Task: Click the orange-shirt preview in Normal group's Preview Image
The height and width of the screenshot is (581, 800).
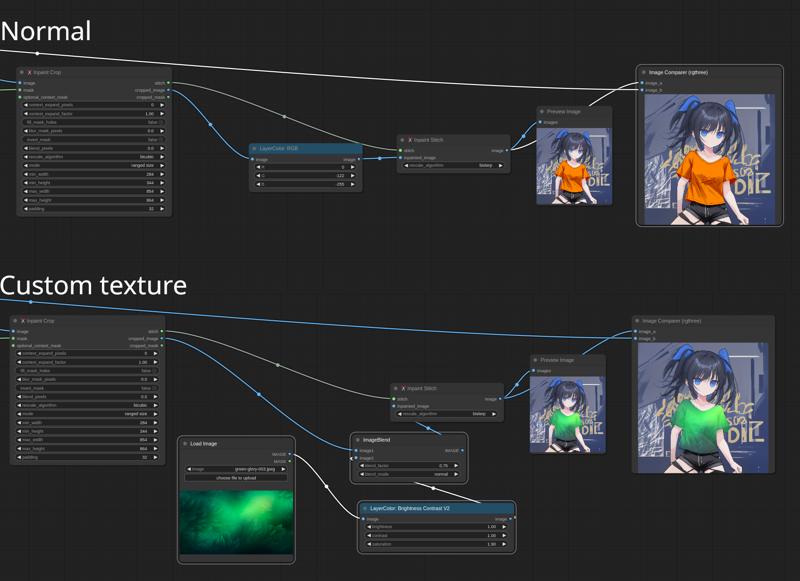Action: click(x=574, y=166)
